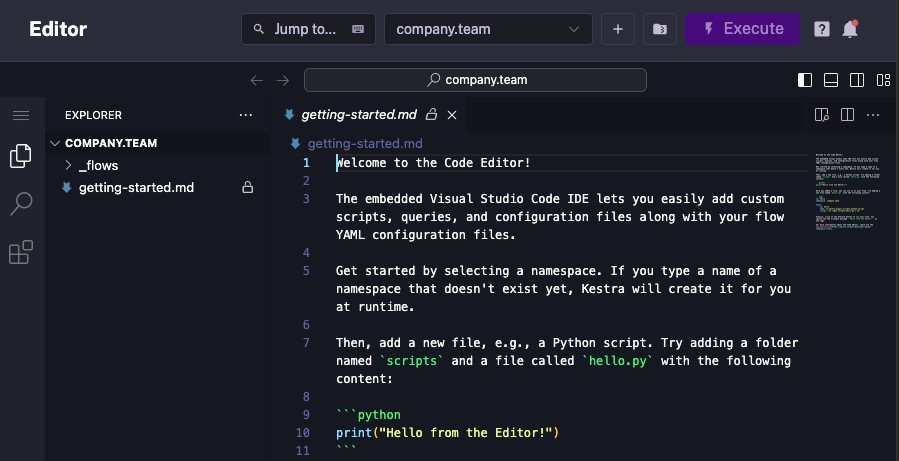Click the company.team command center search box

click(475, 80)
